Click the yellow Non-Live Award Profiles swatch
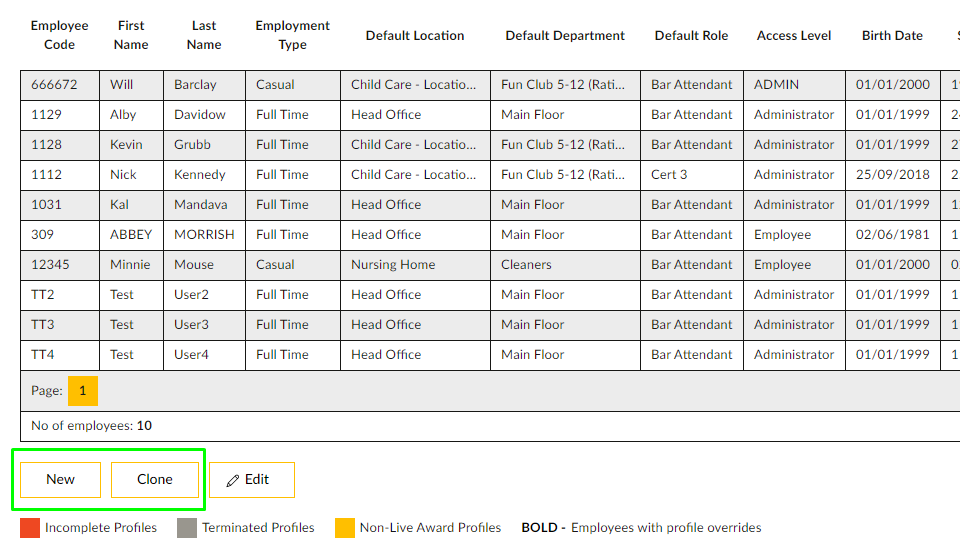Image resolution: width=977 pixels, height=556 pixels. click(345, 528)
